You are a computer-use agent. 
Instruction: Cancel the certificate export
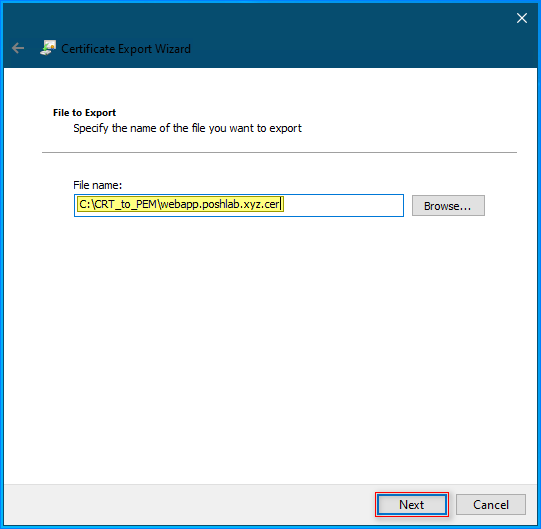pyautogui.click(x=491, y=504)
